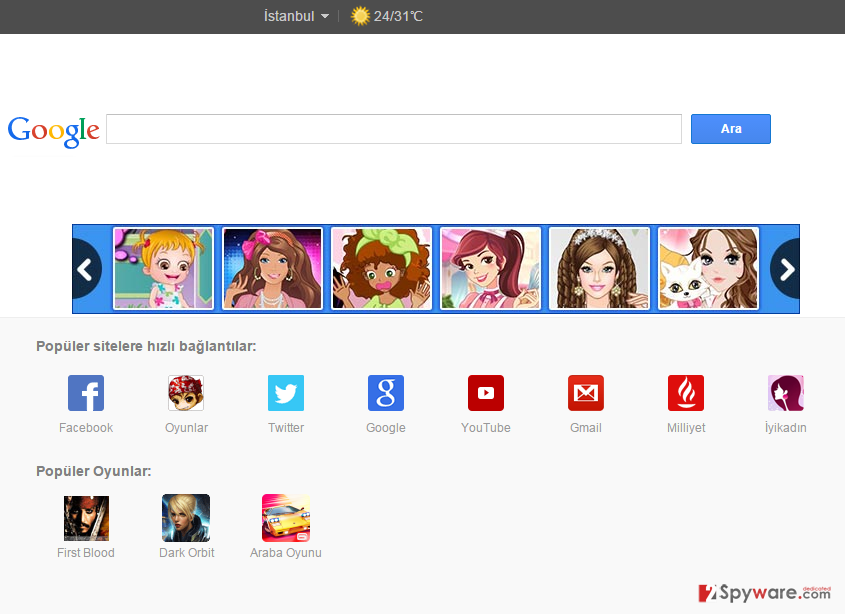Click the First Blood label

tap(86, 553)
